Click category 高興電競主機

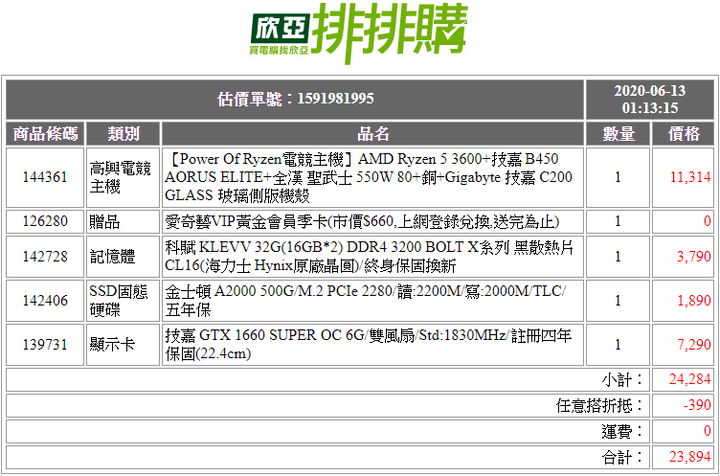point(120,177)
